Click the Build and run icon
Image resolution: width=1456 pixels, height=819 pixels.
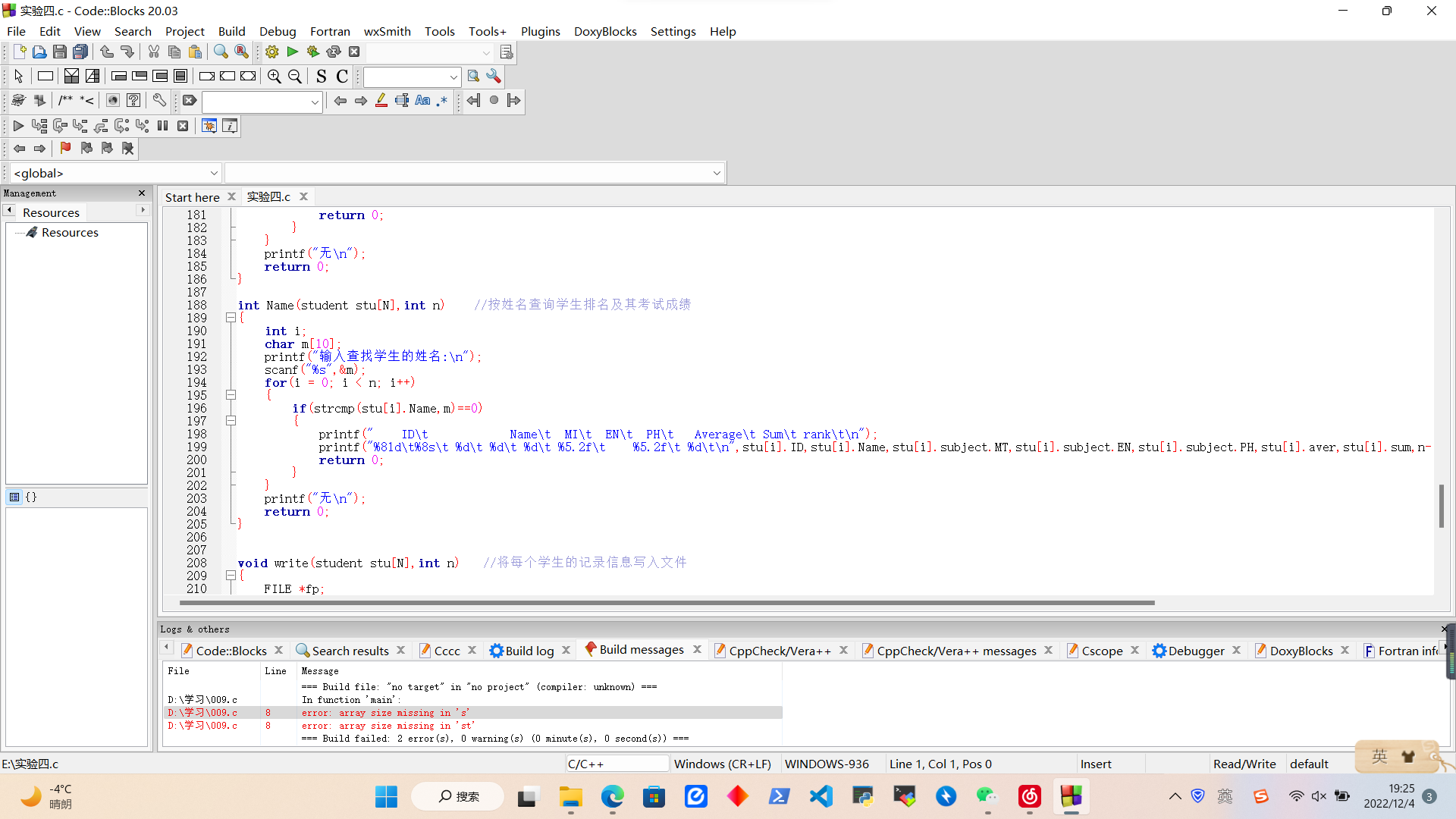(313, 52)
